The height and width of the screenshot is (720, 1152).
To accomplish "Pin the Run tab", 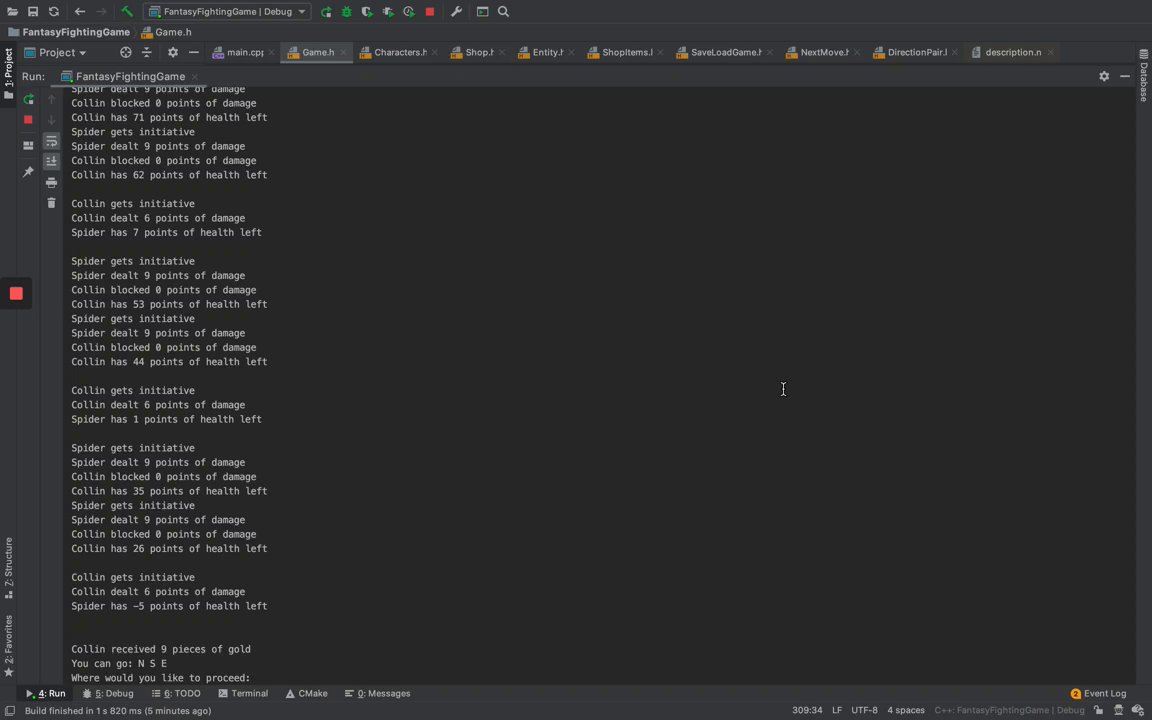I will click(x=28, y=172).
